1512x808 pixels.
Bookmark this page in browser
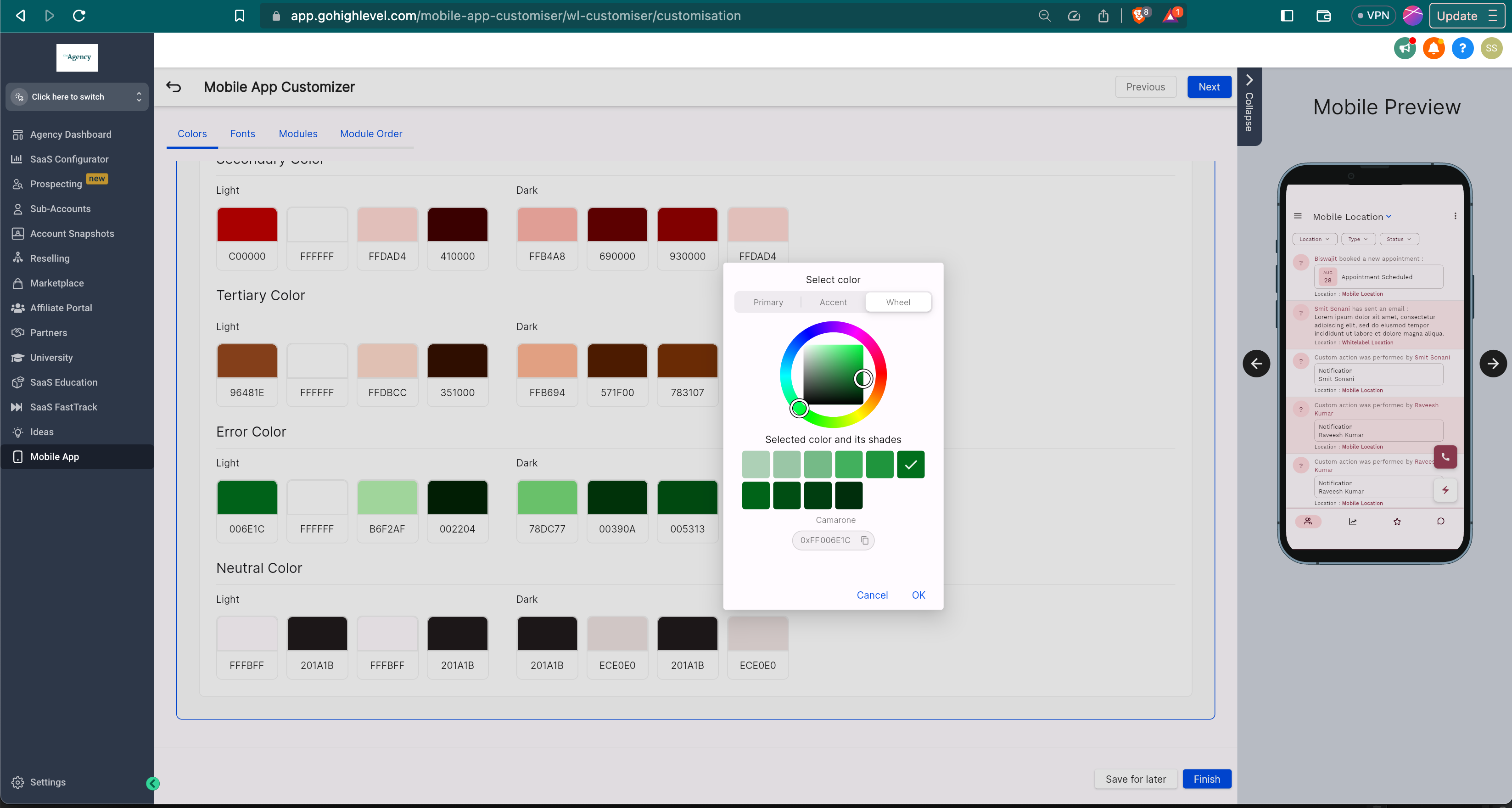tap(239, 16)
